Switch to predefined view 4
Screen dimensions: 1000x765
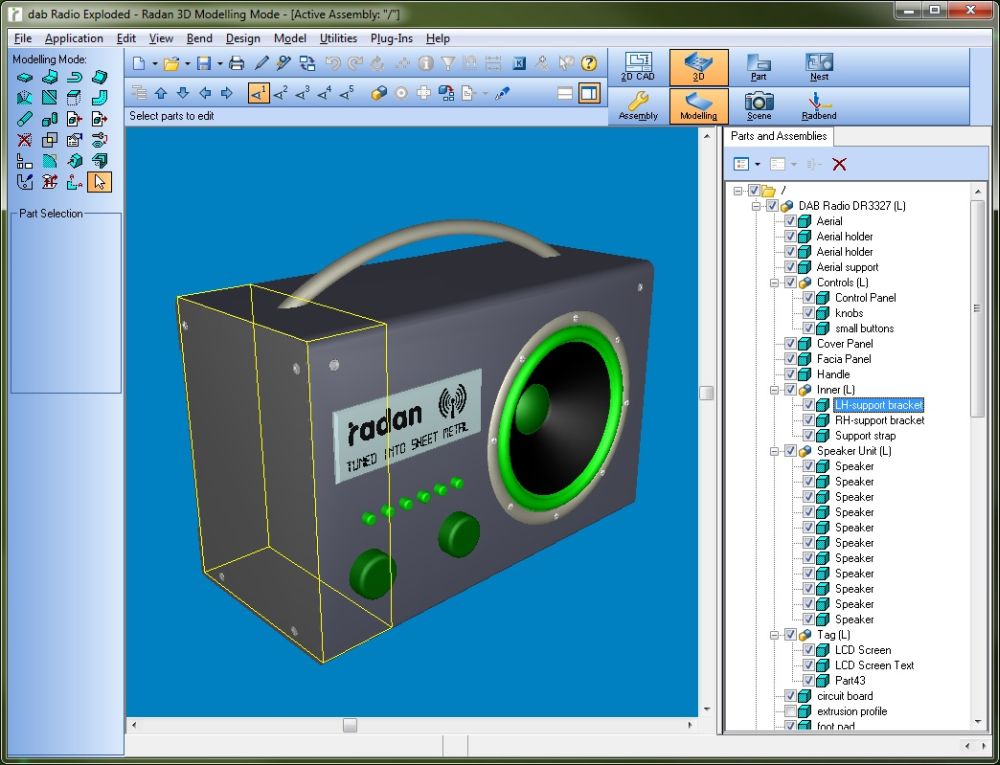click(325, 93)
